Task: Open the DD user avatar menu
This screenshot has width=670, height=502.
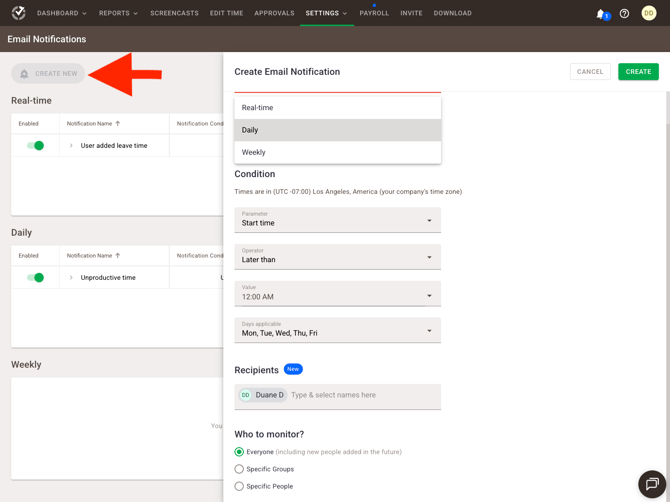Action: (649, 13)
